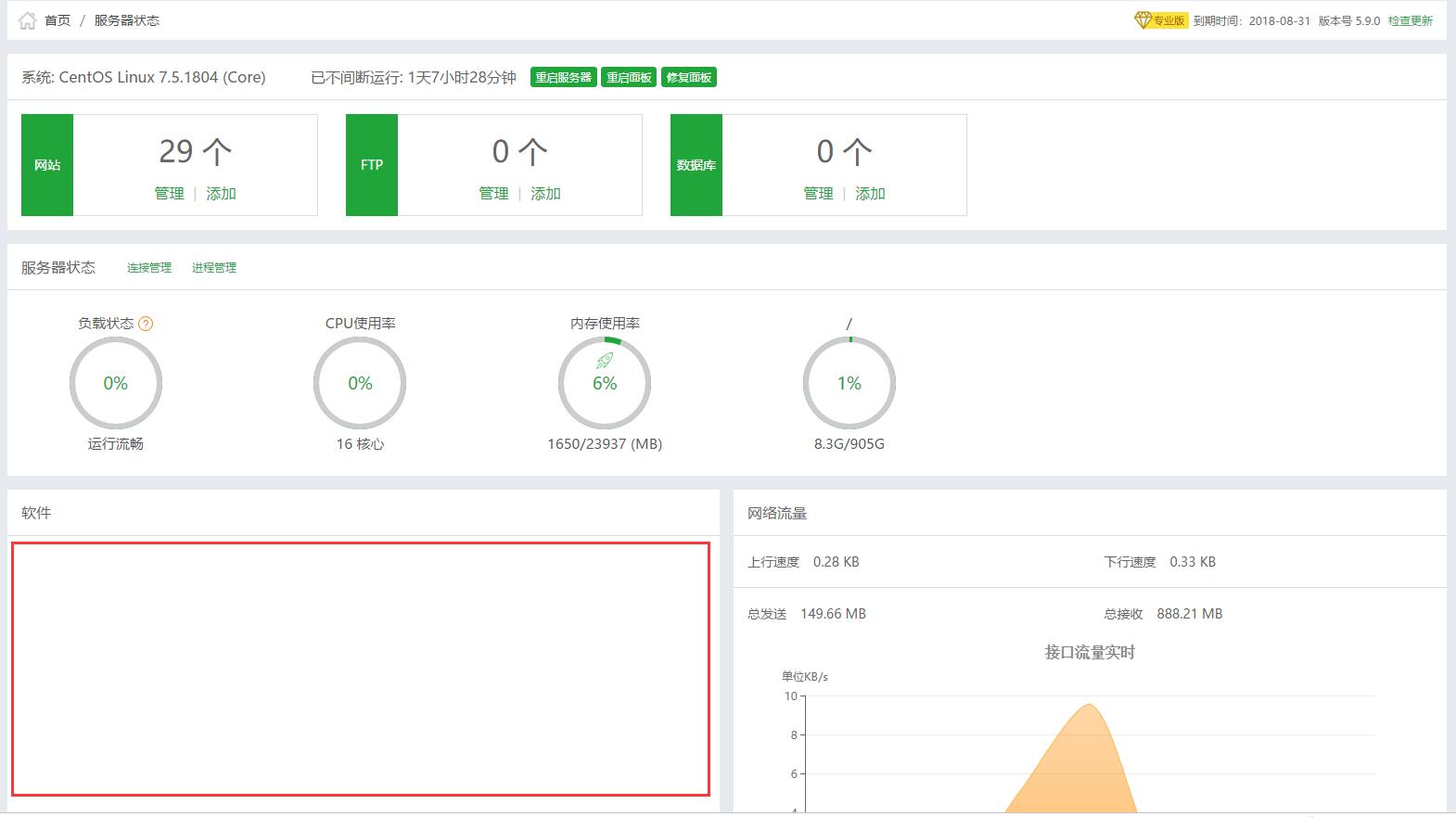Open the 进程管理 tab

coord(214,268)
